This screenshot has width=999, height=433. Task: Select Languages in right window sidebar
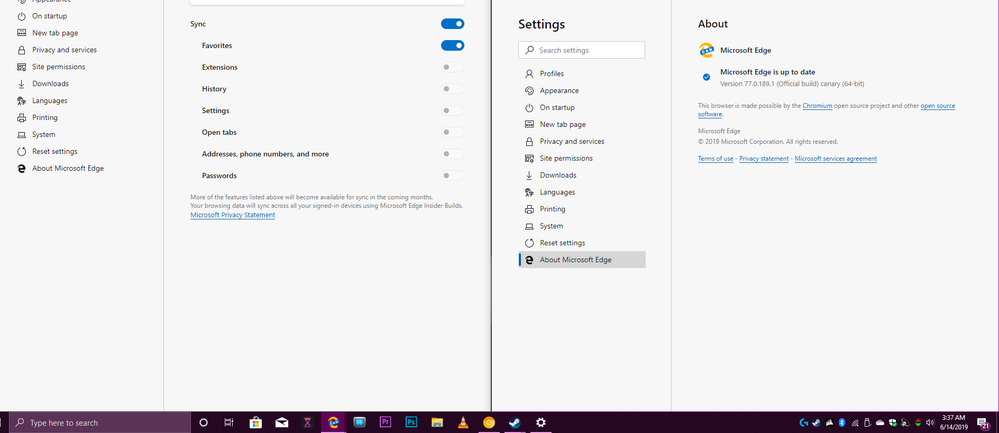click(582, 192)
